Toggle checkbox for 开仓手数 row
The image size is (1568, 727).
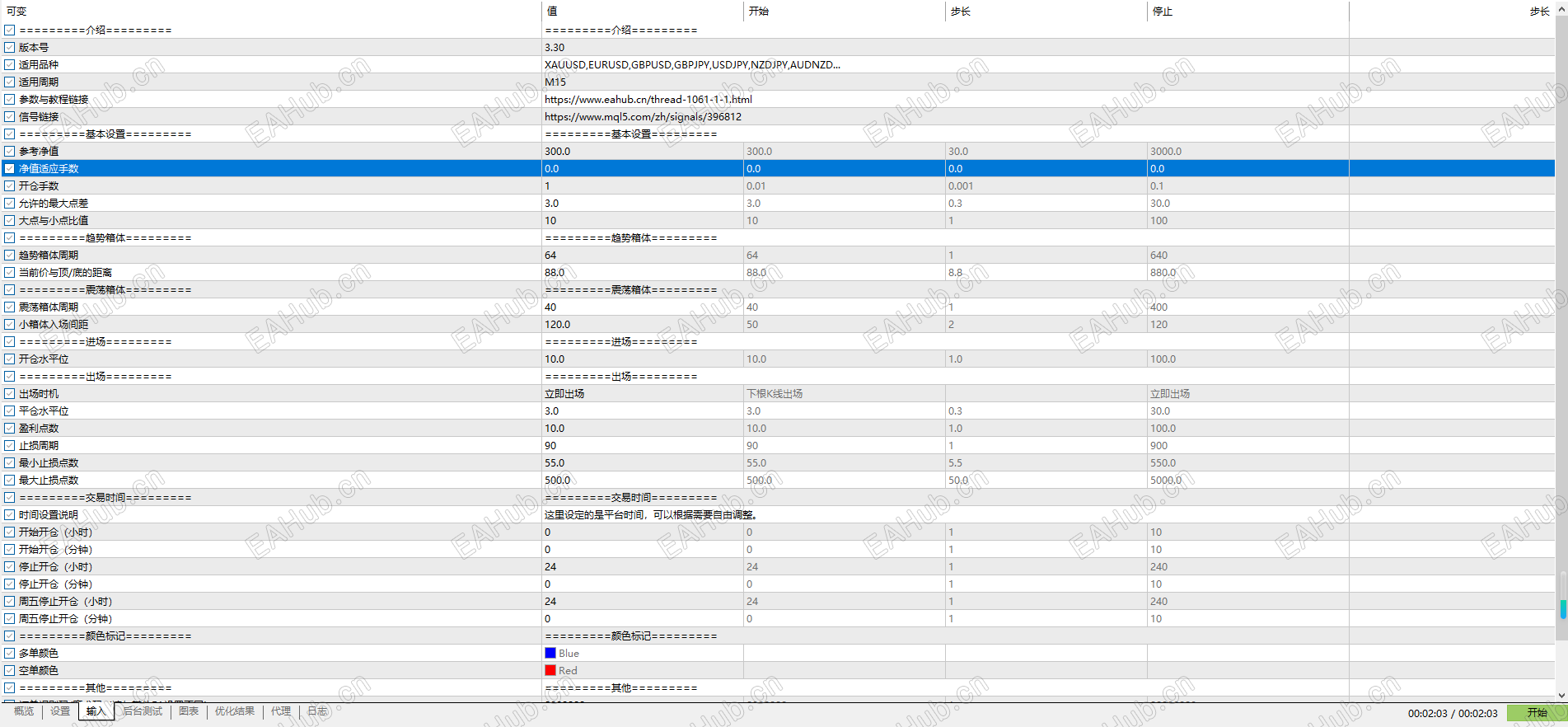click(x=9, y=186)
